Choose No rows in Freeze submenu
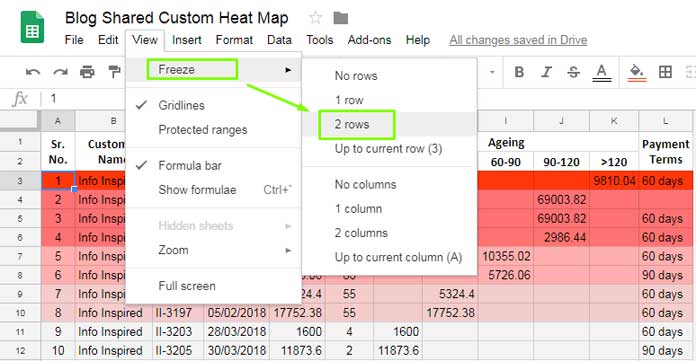This screenshot has height=361, width=696. tap(390, 75)
